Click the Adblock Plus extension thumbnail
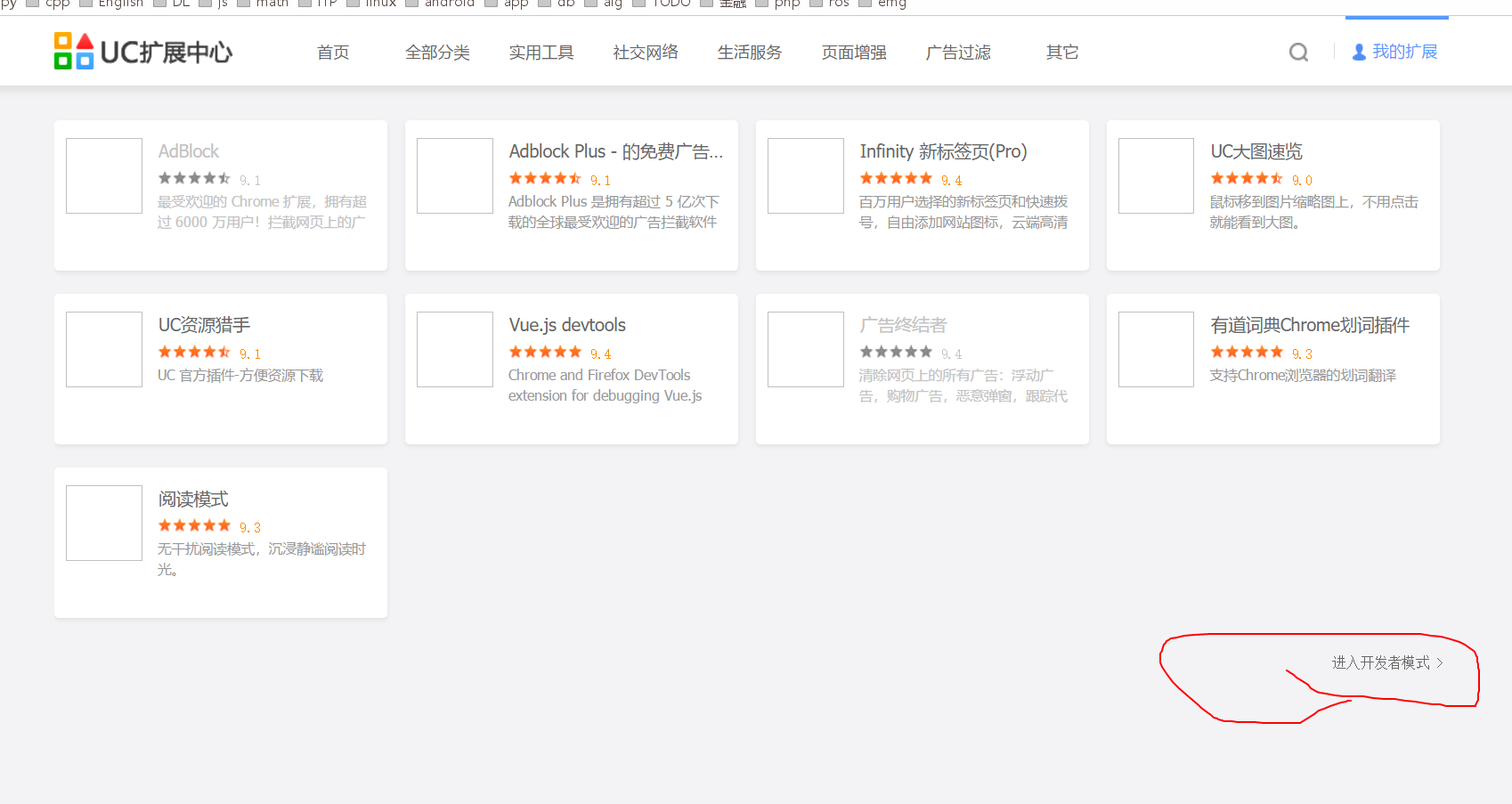The image size is (1512, 804). pyautogui.click(x=455, y=175)
